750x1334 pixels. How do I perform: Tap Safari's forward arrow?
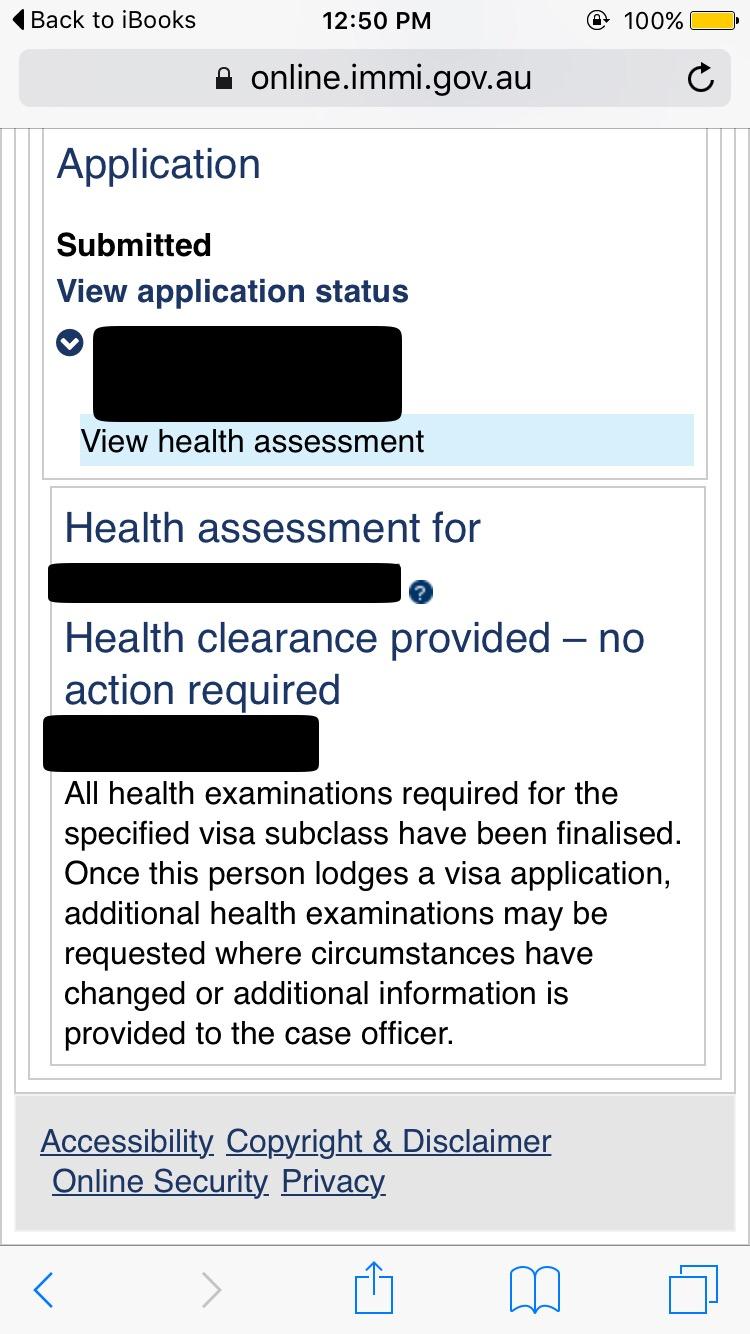tap(211, 1290)
